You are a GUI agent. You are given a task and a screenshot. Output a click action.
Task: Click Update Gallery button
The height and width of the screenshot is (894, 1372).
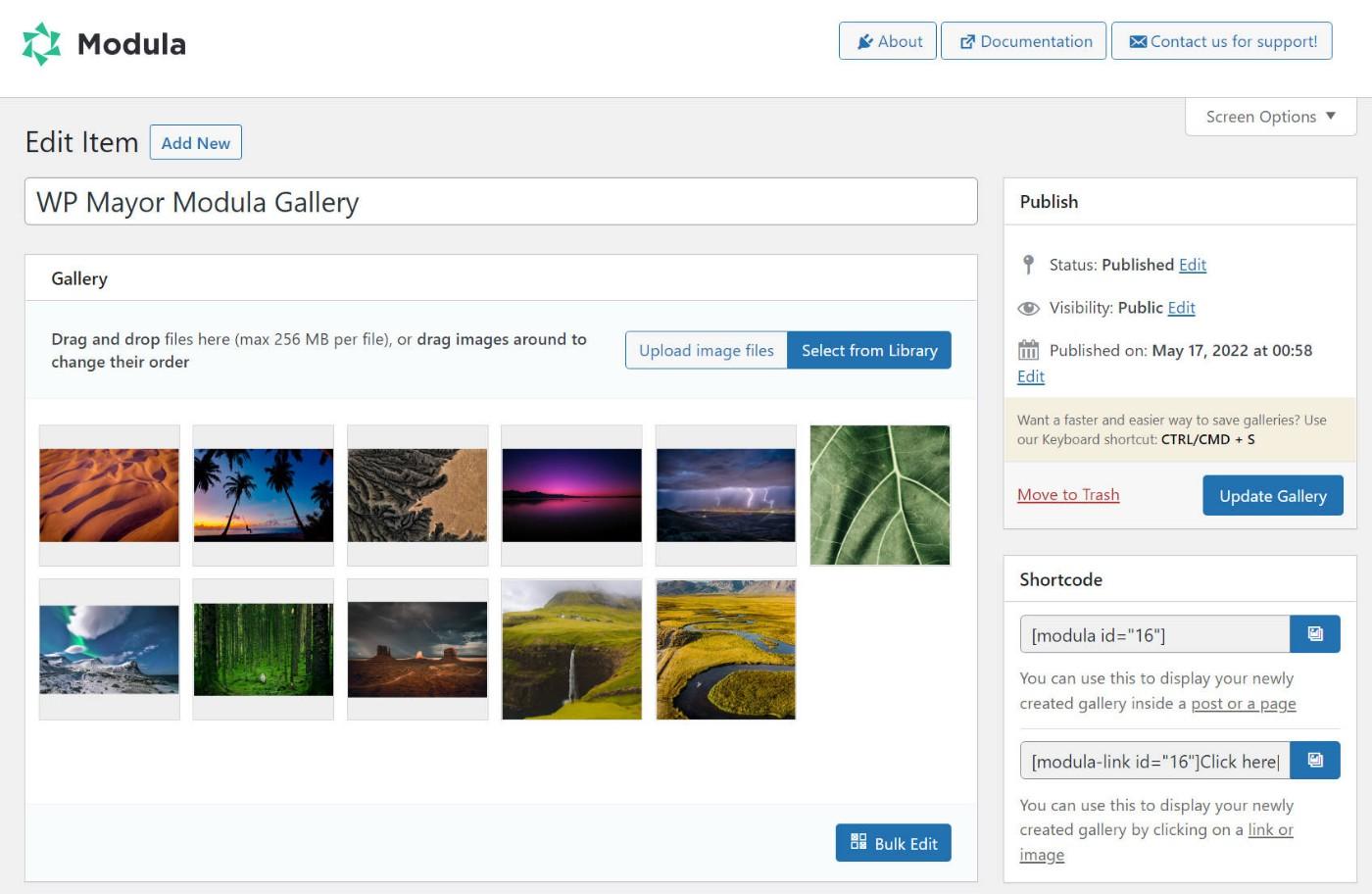[1273, 496]
